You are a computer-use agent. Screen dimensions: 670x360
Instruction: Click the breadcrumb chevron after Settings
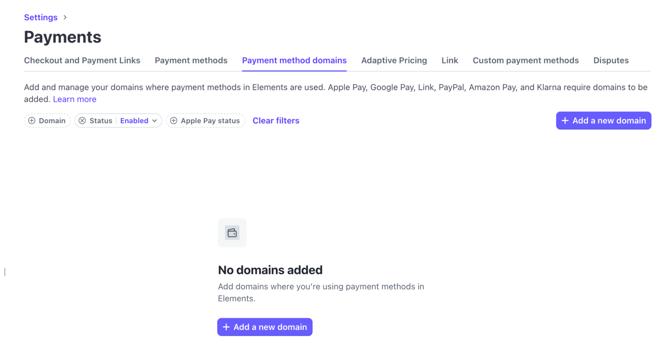coord(65,18)
